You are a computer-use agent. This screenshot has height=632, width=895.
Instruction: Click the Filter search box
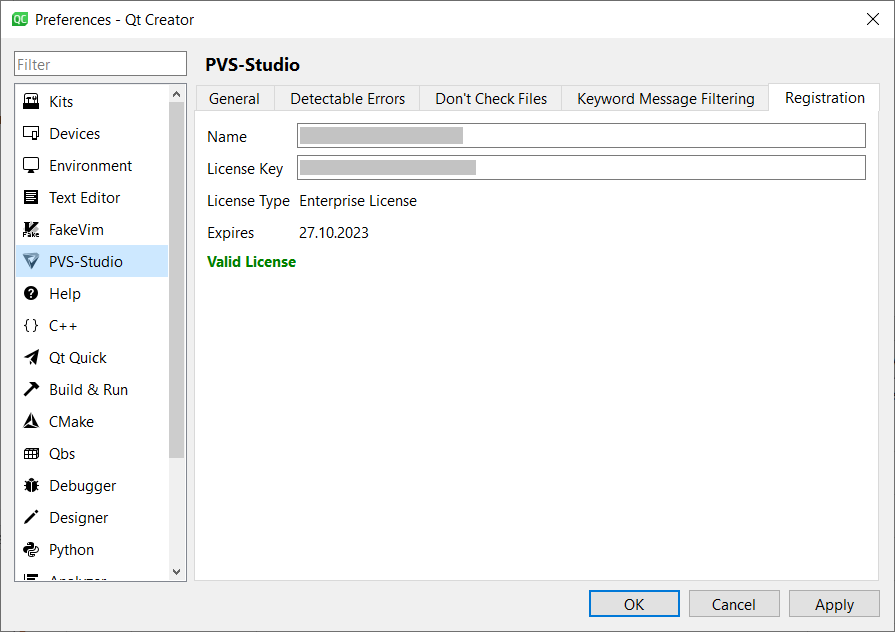[99, 63]
